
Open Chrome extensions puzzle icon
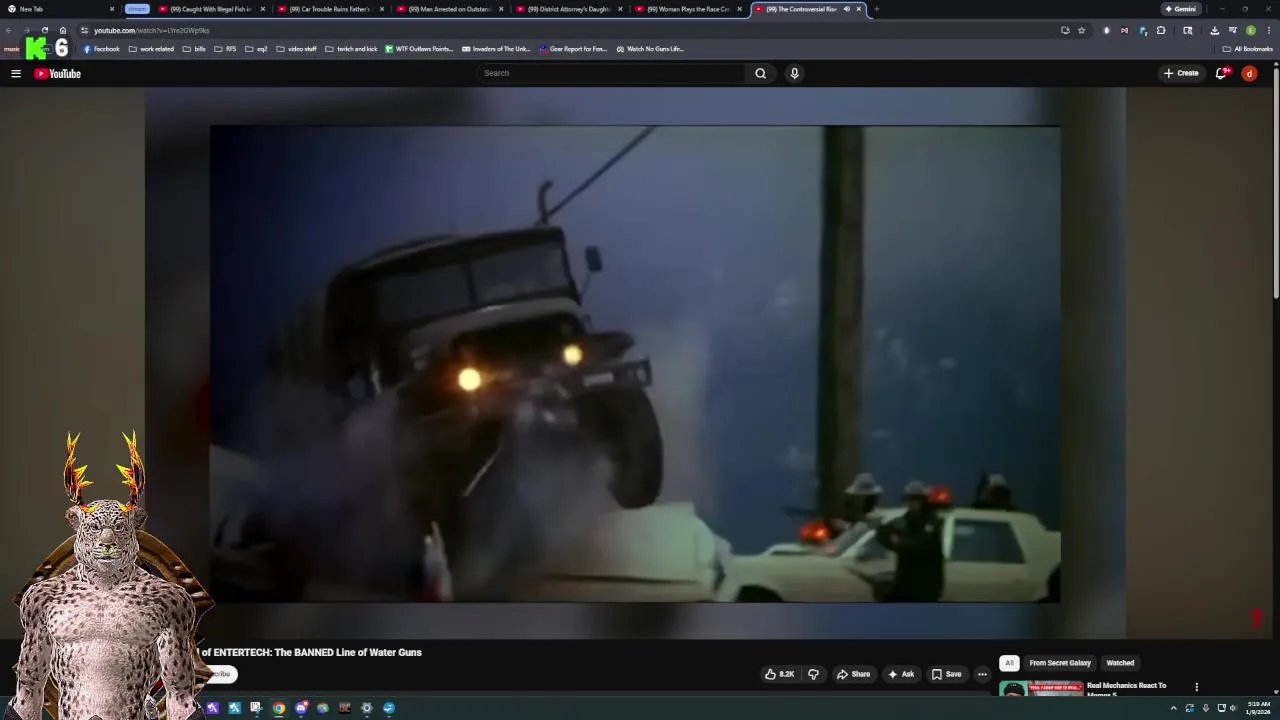click(x=1161, y=30)
